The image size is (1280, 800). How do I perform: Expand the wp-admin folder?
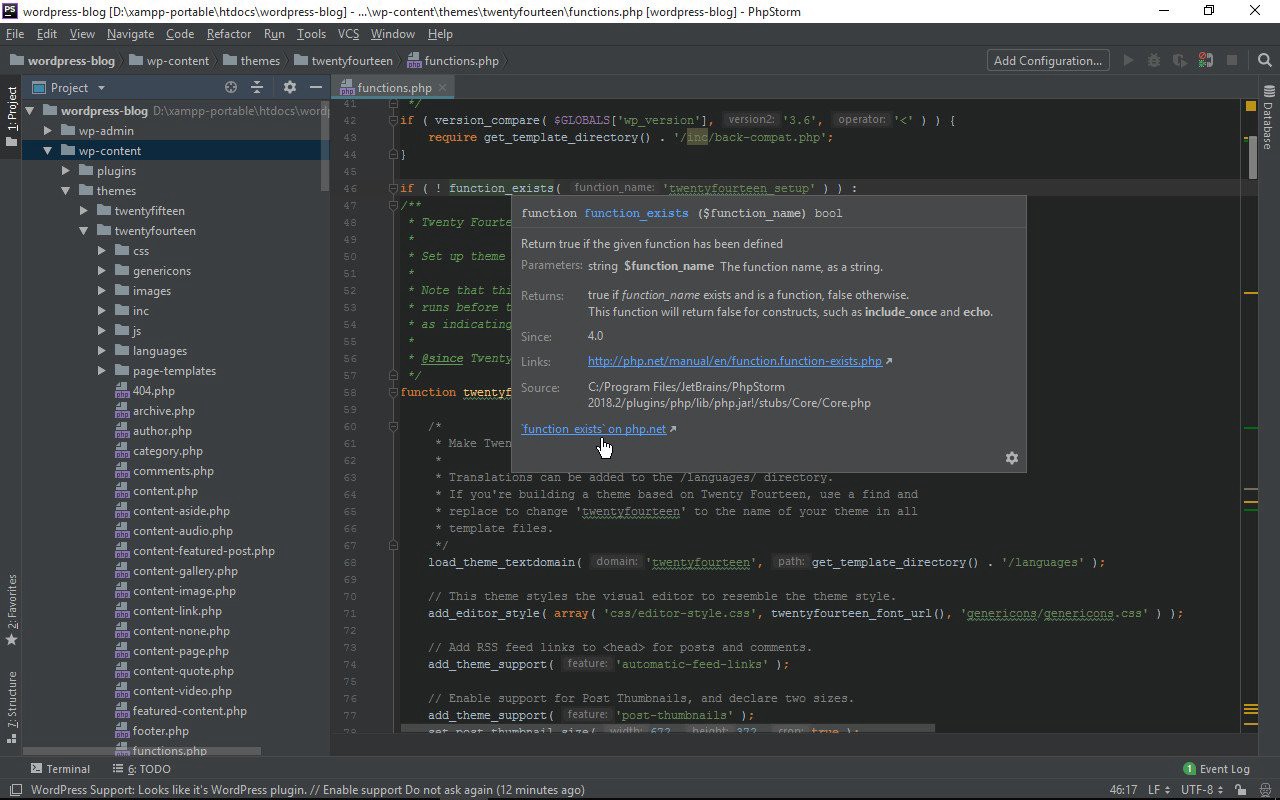pos(48,131)
